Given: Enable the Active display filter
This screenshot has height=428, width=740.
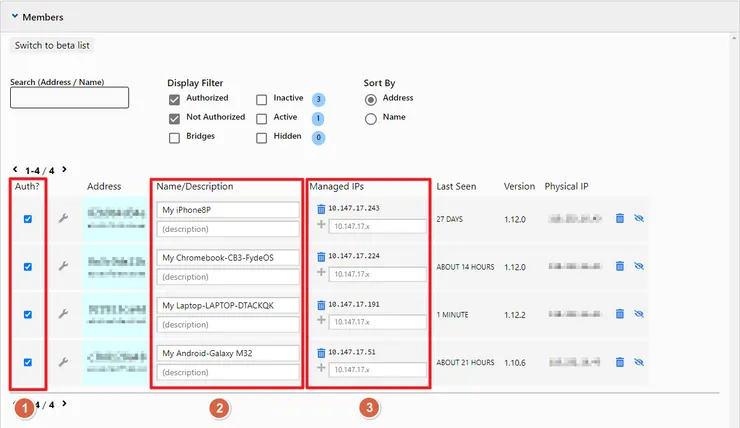Looking at the screenshot, I should click(261, 118).
